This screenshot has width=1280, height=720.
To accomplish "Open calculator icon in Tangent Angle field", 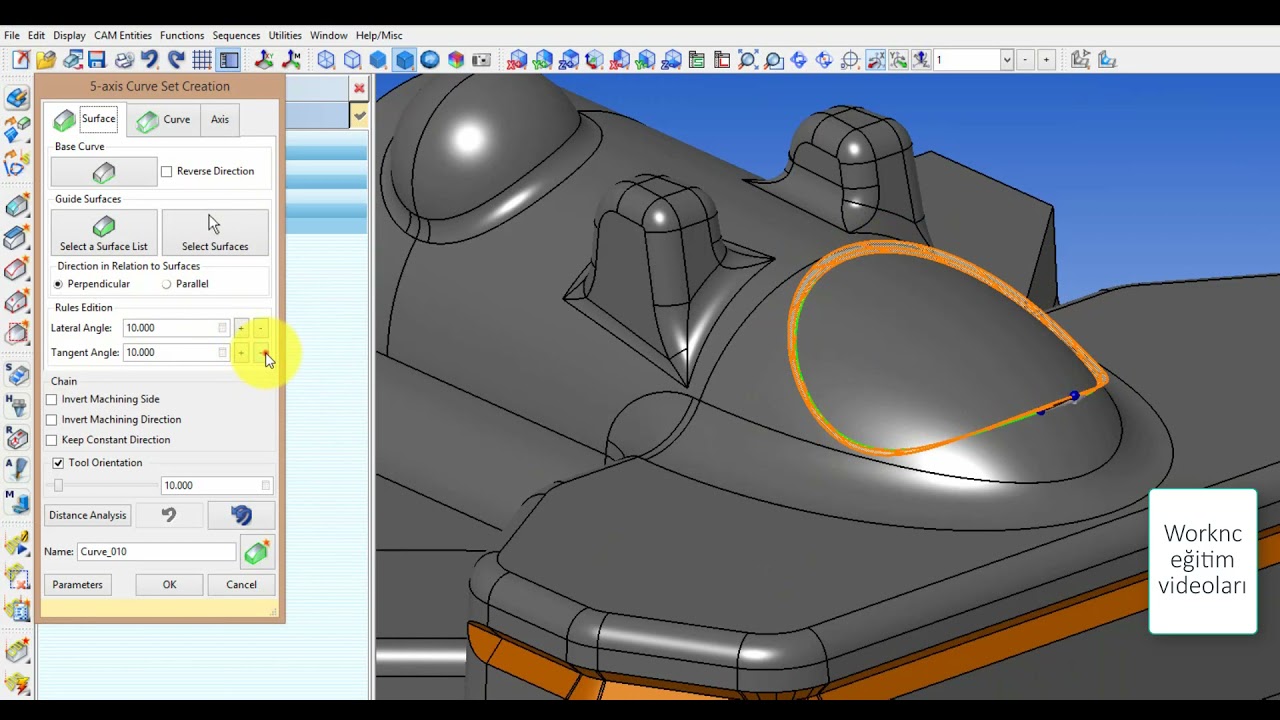I will [222, 352].
